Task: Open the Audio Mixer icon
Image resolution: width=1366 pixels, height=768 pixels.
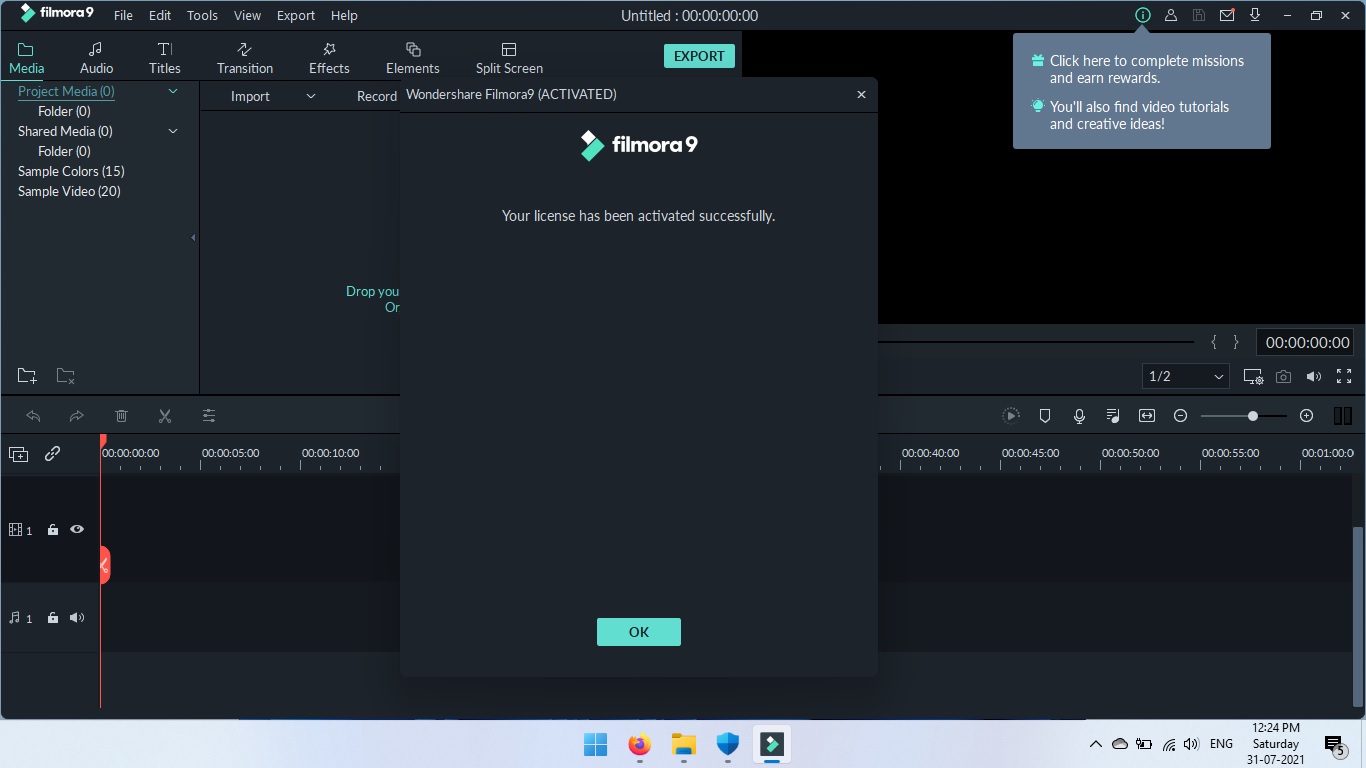Action: [1113, 416]
